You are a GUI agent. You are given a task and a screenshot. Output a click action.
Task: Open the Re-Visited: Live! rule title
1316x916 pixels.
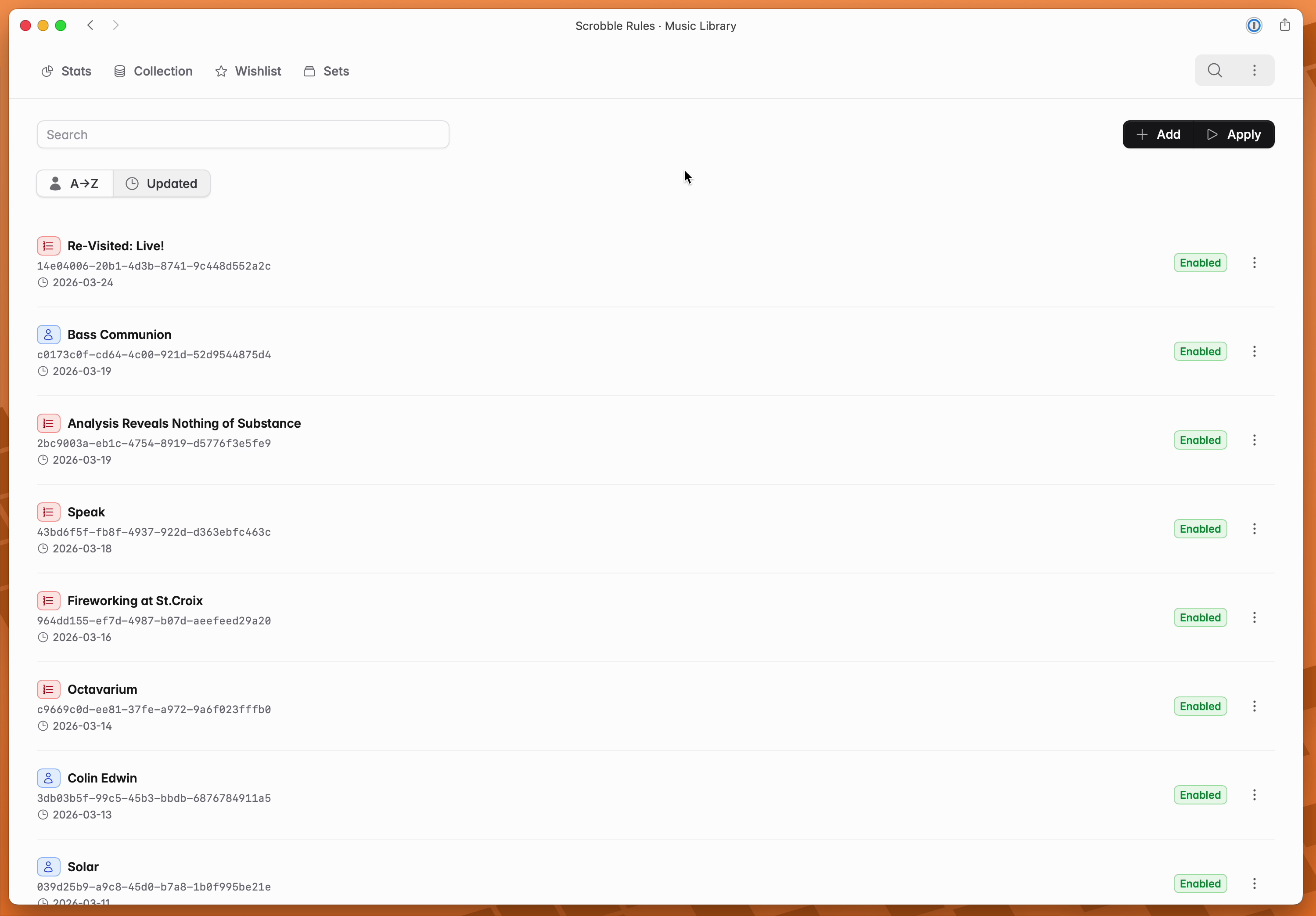click(x=116, y=246)
